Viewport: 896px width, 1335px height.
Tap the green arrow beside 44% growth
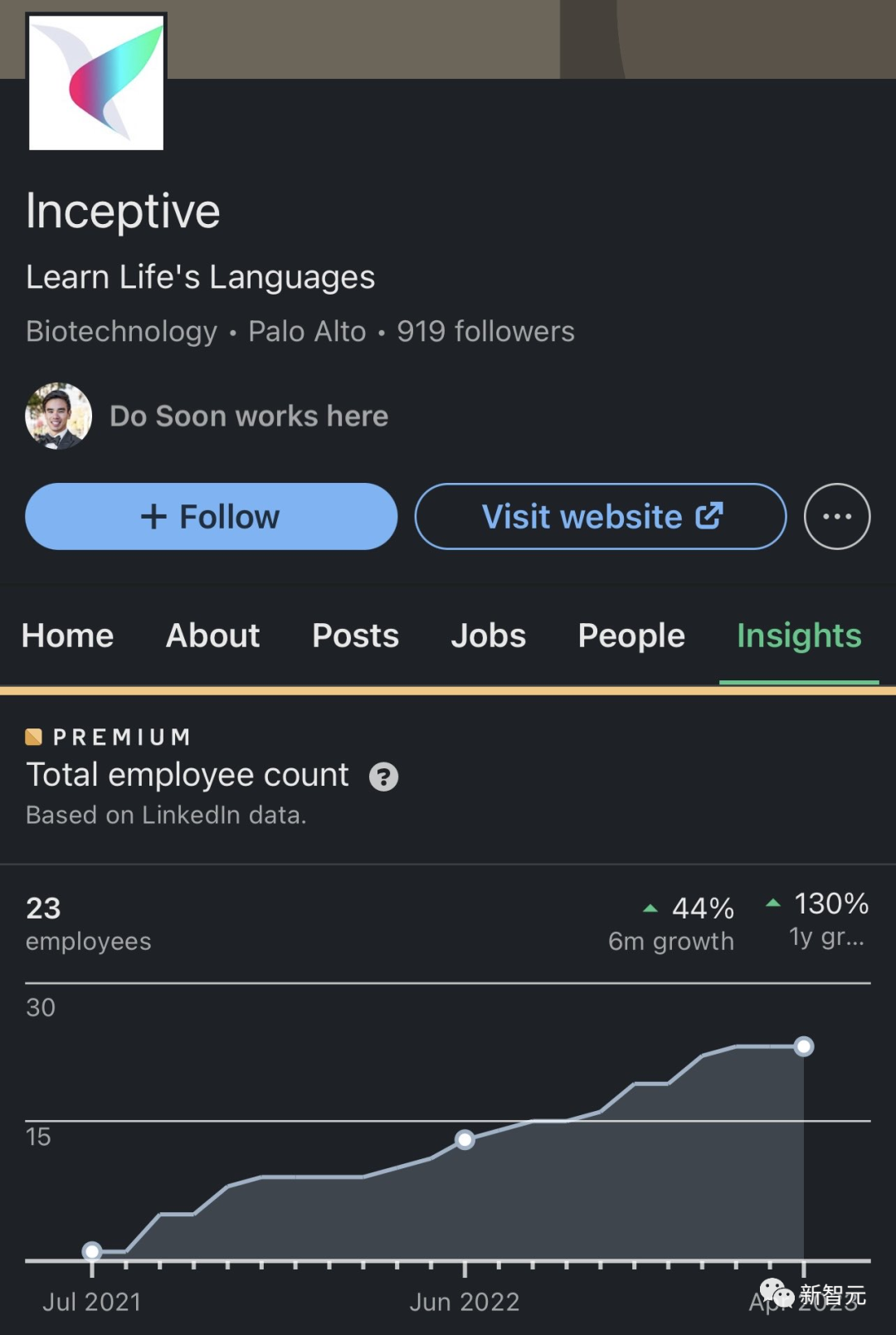pyautogui.click(x=650, y=909)
